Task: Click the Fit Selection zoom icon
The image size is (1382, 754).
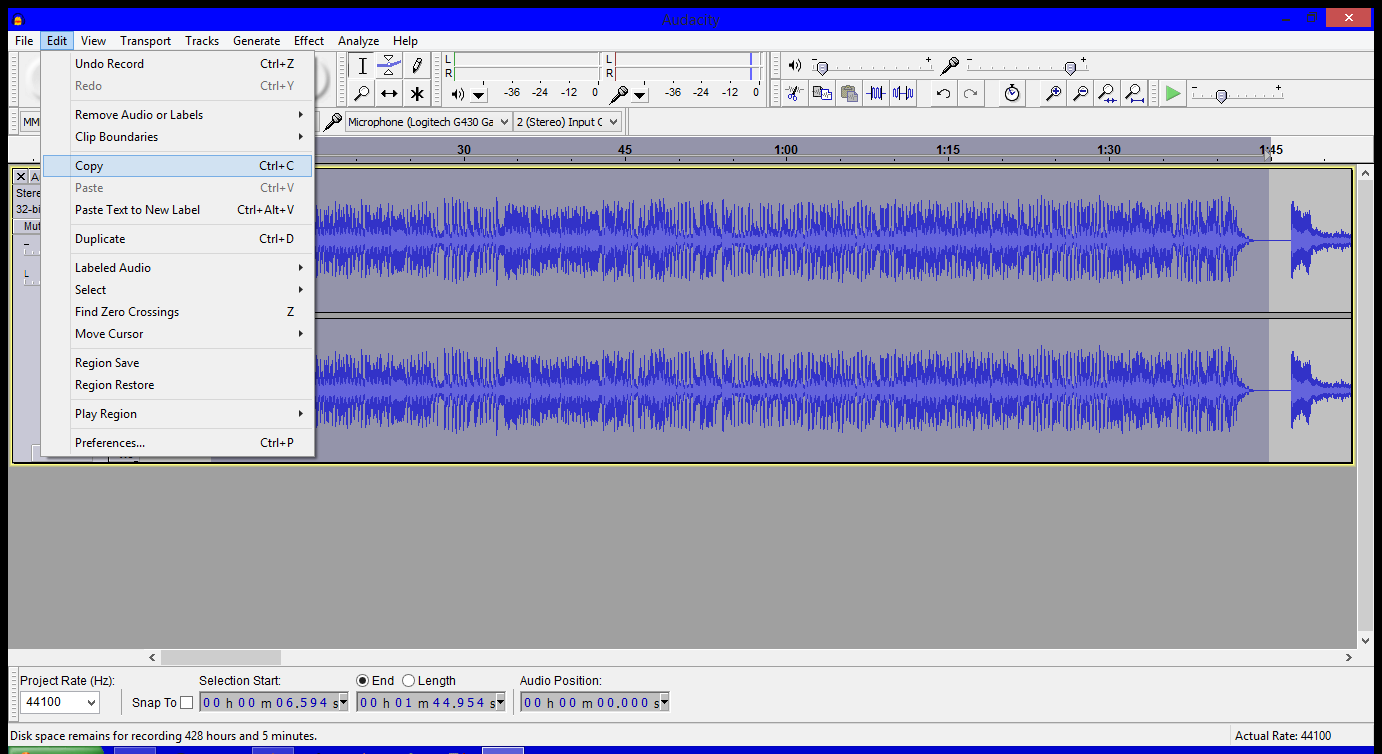Action: 1107,93
